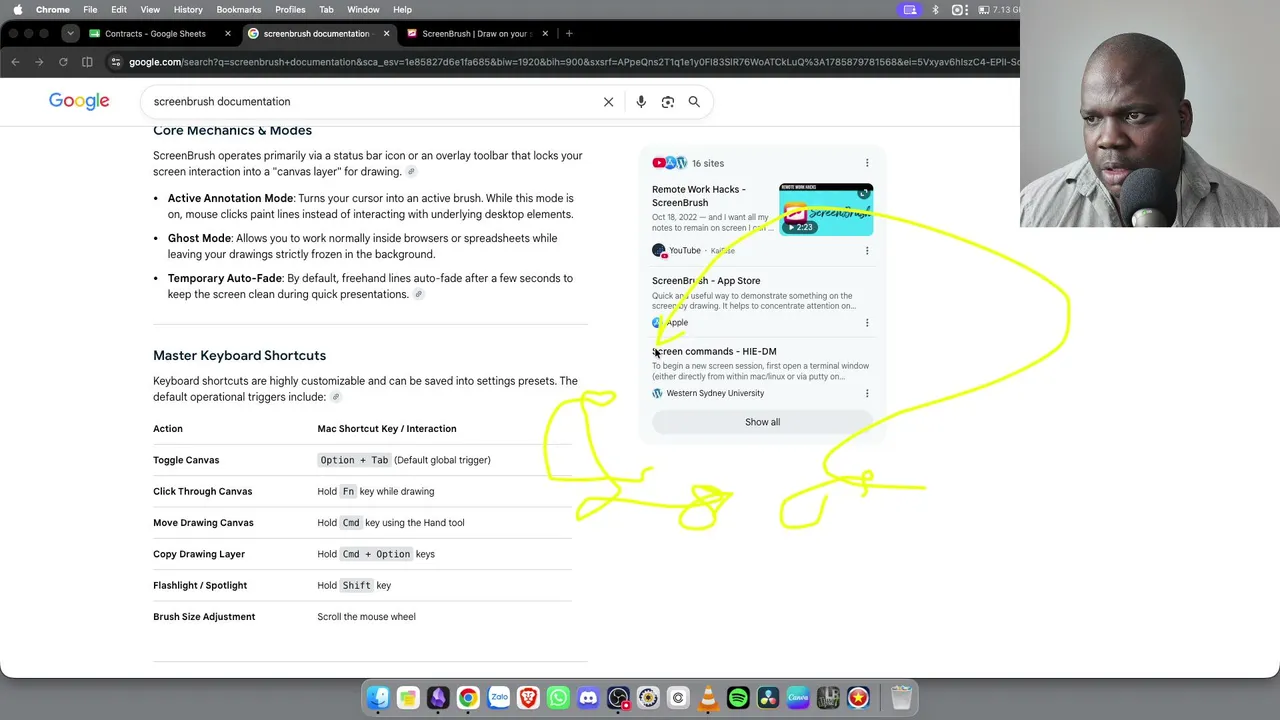The width and height of the screenshot is (1280, 720).
Task: Click the "Master Keyboard Shortcuts" heading
Action: 239,356
